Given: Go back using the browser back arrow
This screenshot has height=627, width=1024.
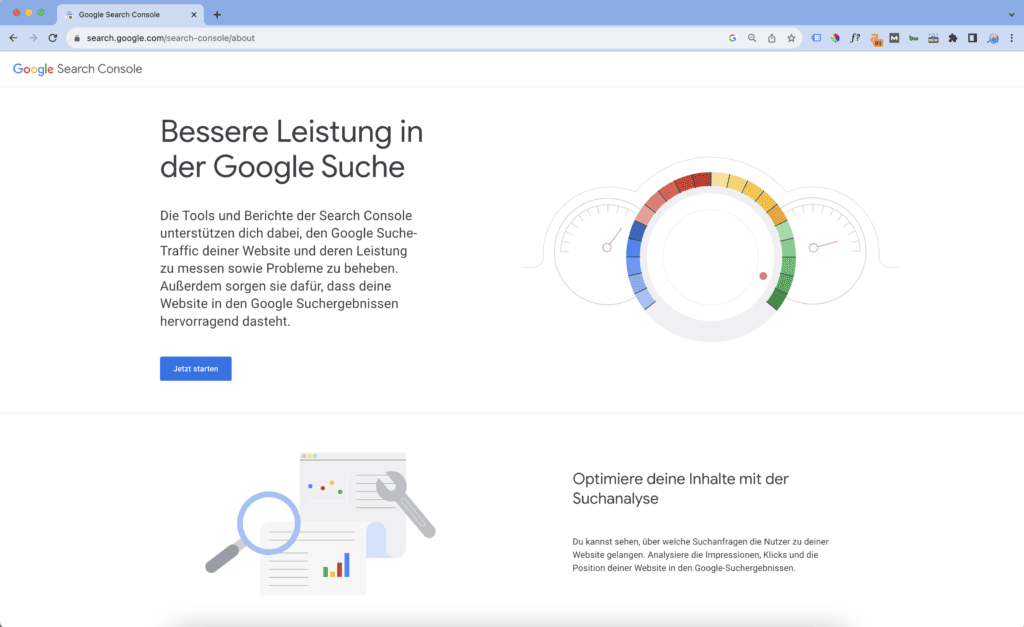Looking at the screenshot, I should [x=13, y=38].
